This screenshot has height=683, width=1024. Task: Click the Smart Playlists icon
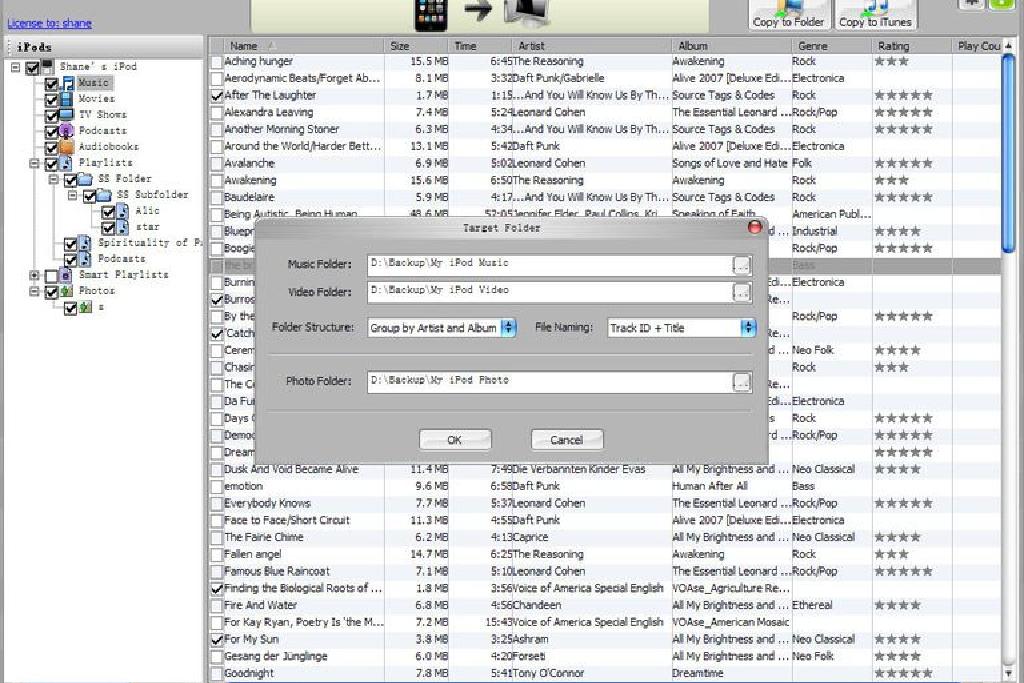(65, 275)
